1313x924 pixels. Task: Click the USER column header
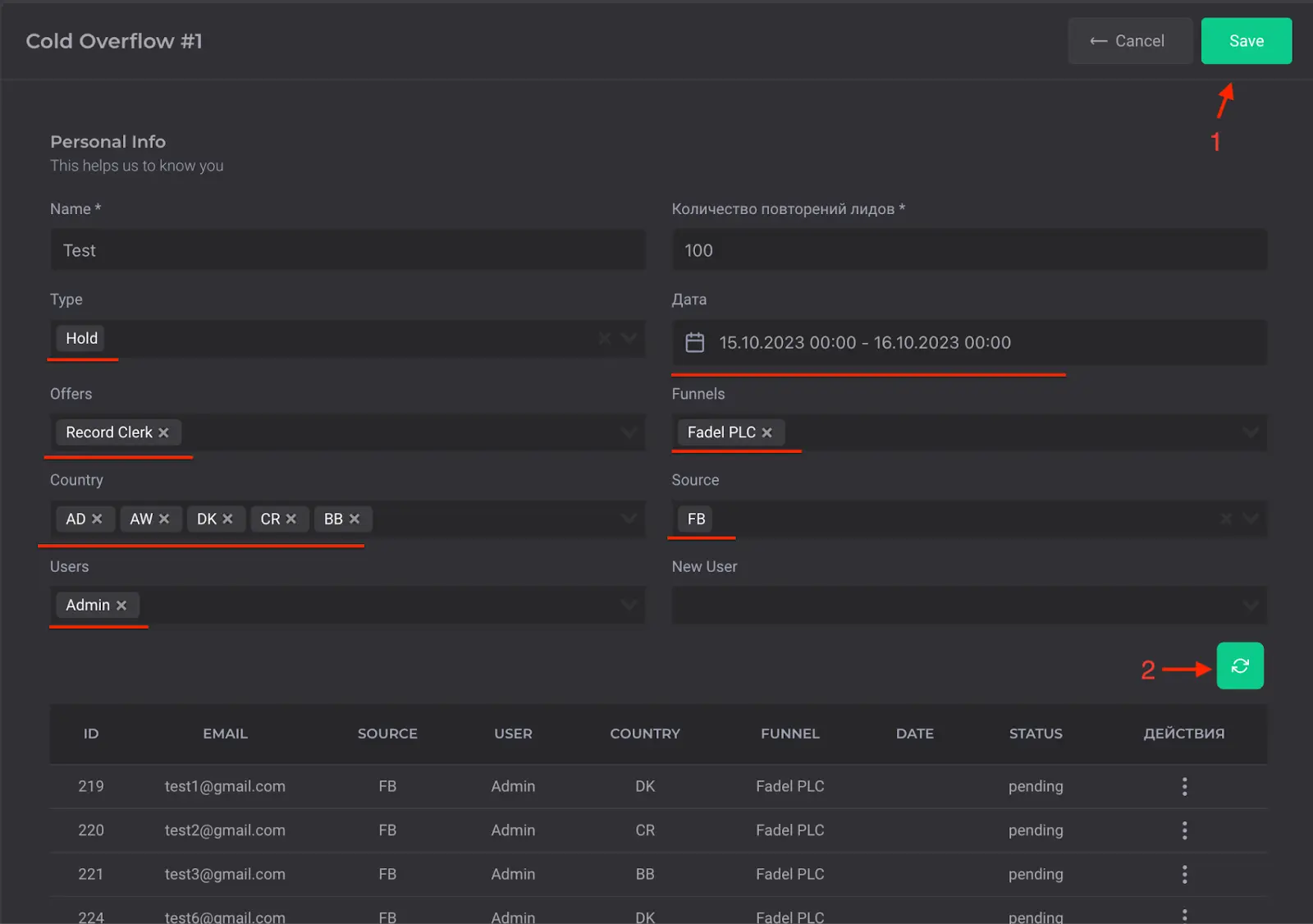click(513, 734)
